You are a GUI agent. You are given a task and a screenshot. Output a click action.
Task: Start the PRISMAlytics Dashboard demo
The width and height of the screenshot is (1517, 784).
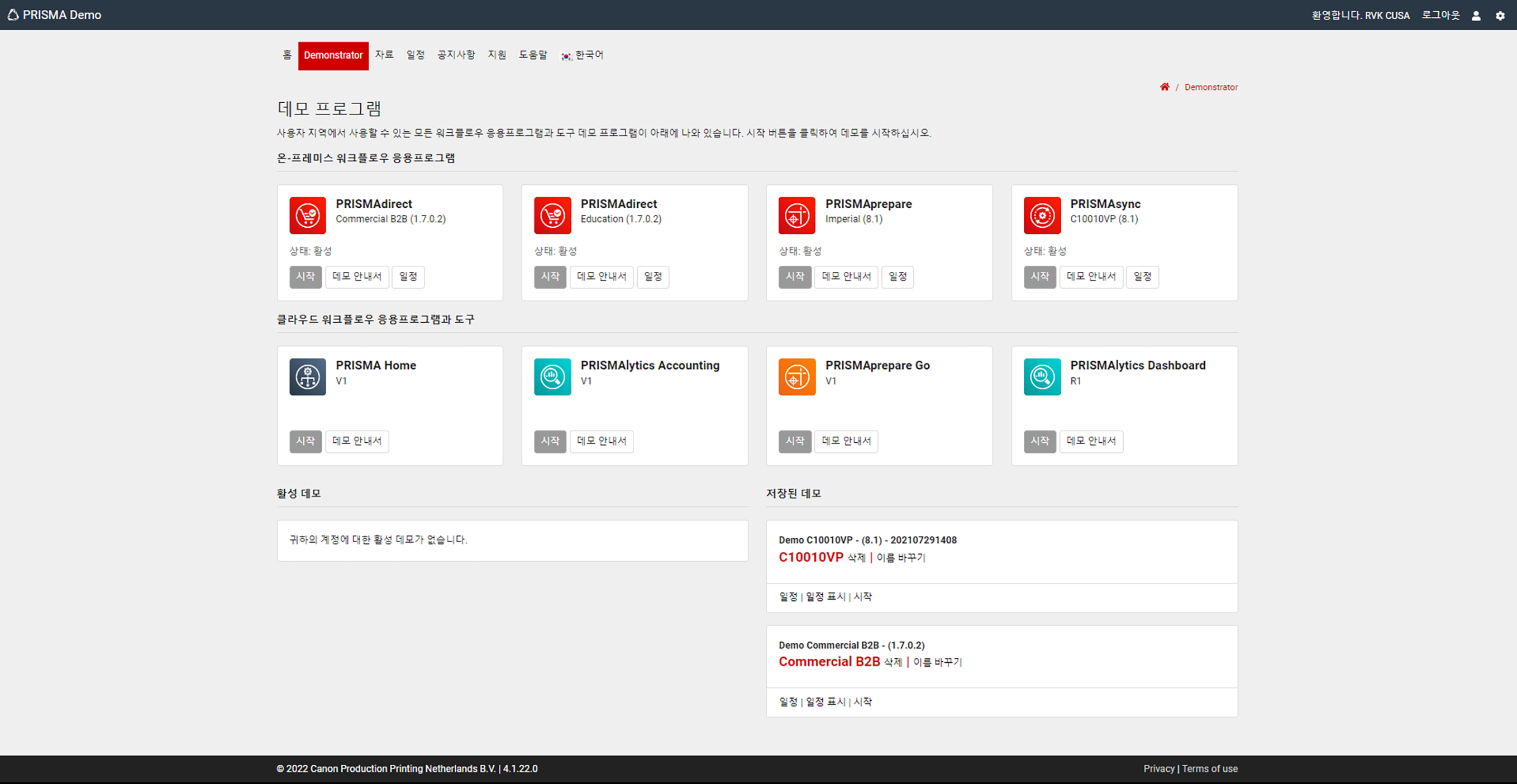click(x=1039, y=442)
